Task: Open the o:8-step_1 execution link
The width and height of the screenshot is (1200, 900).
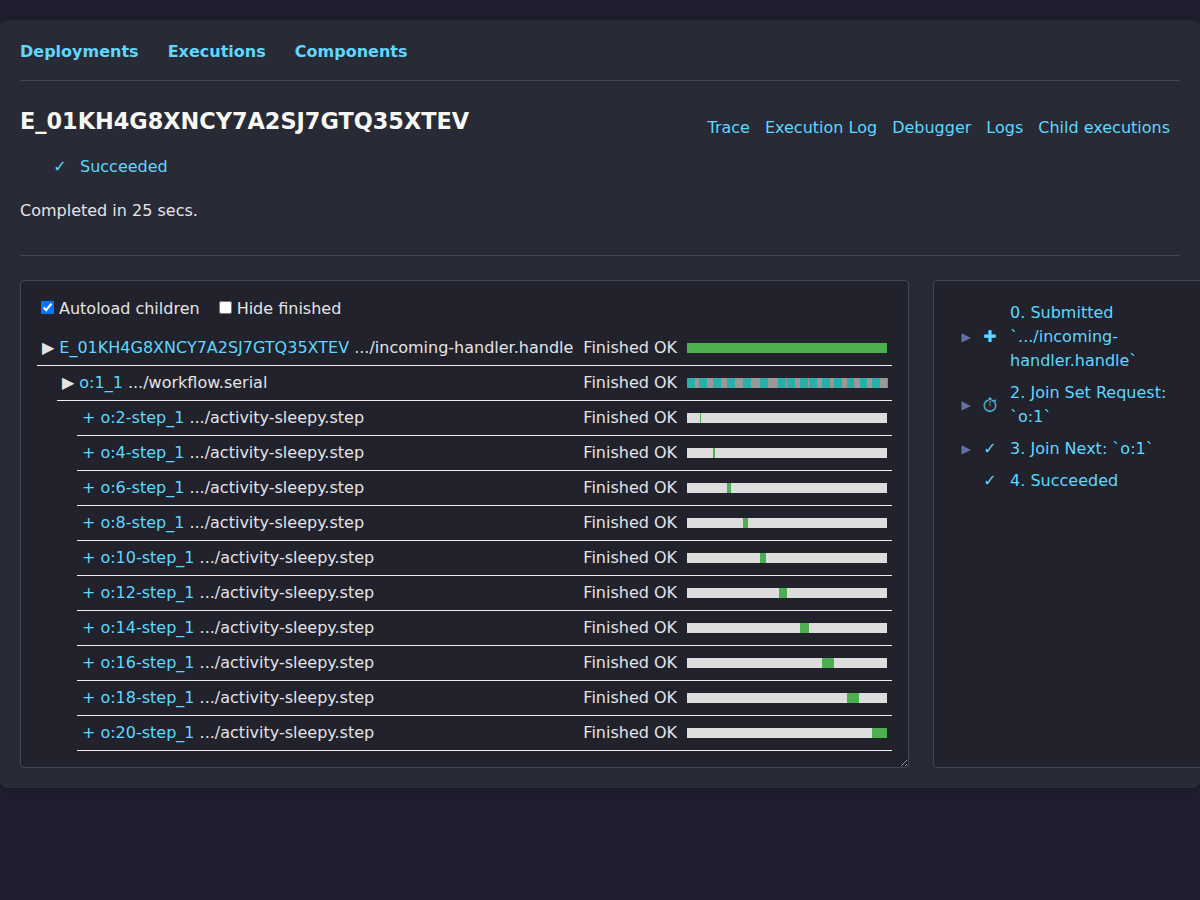Action: pyautogui.click(x=142, y=523)
